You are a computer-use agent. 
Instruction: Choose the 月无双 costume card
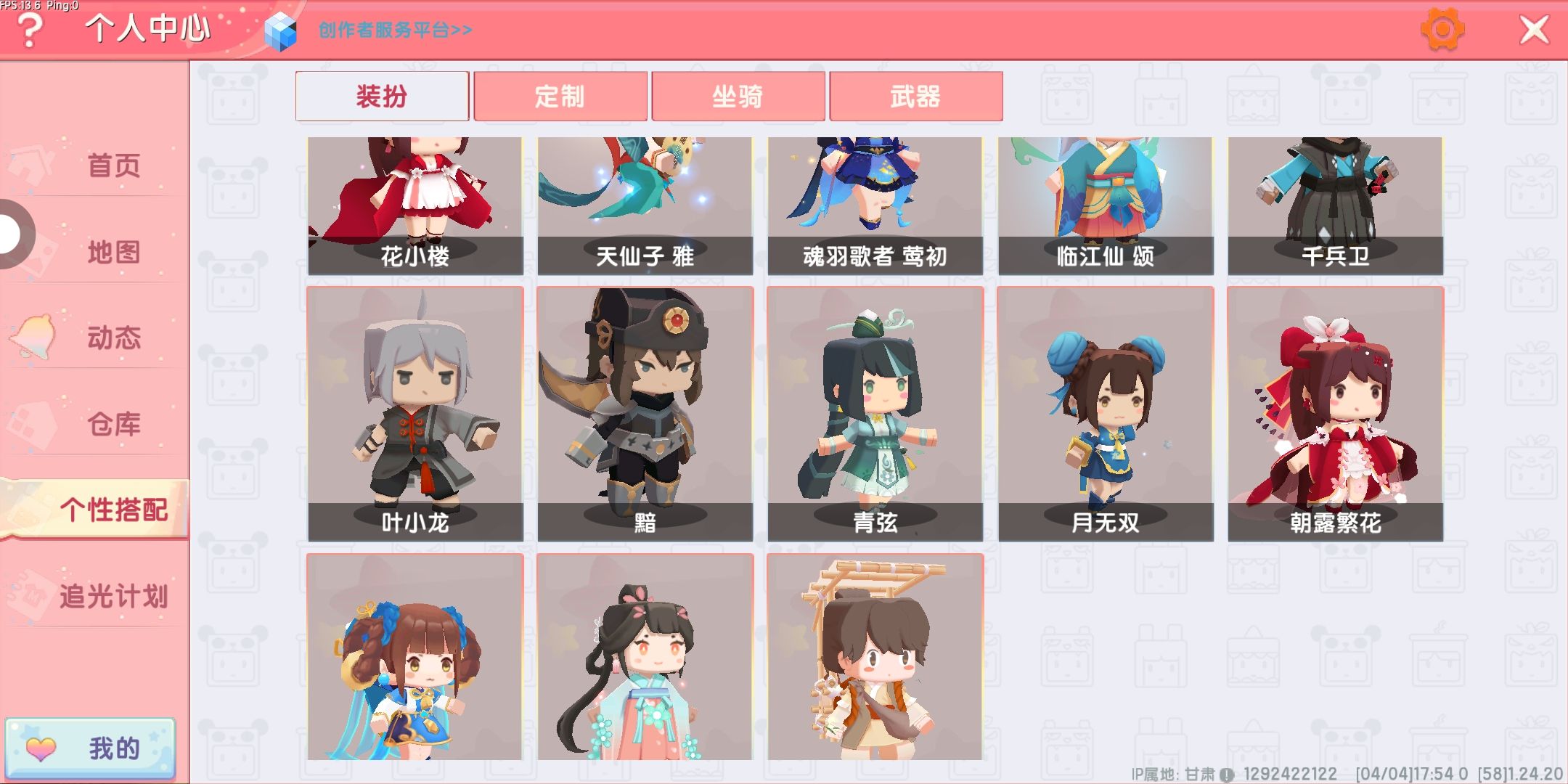point(1106,414)
